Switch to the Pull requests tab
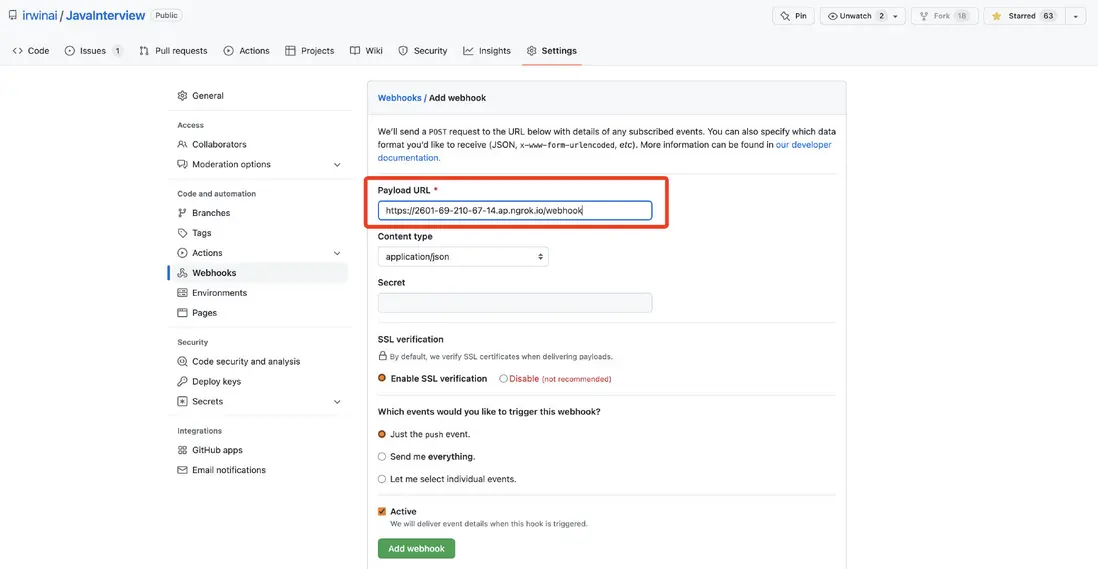This screenshot has width=1098, height=569. (173, 51)
